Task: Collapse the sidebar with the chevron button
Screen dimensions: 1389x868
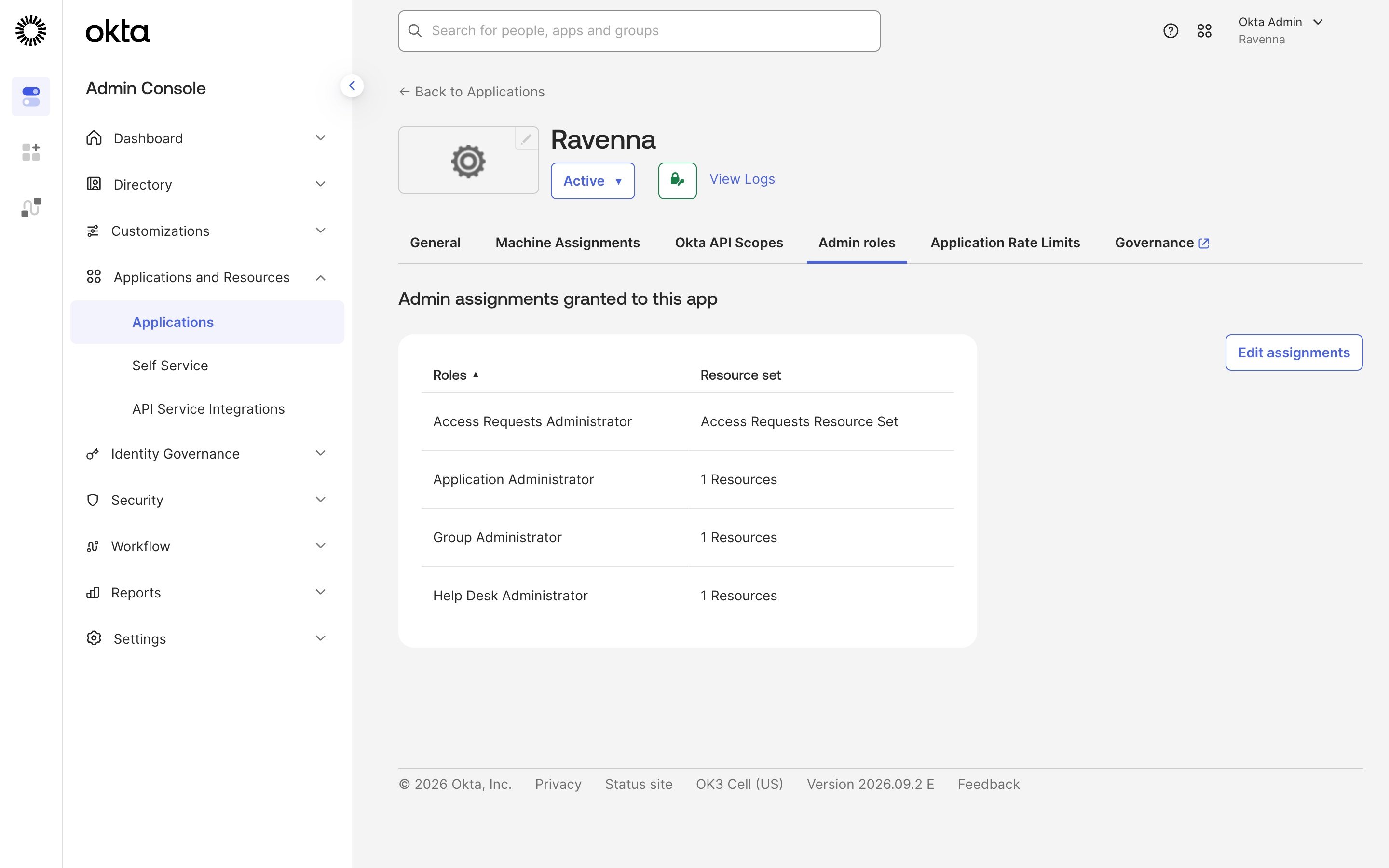Action: (352, 86)
